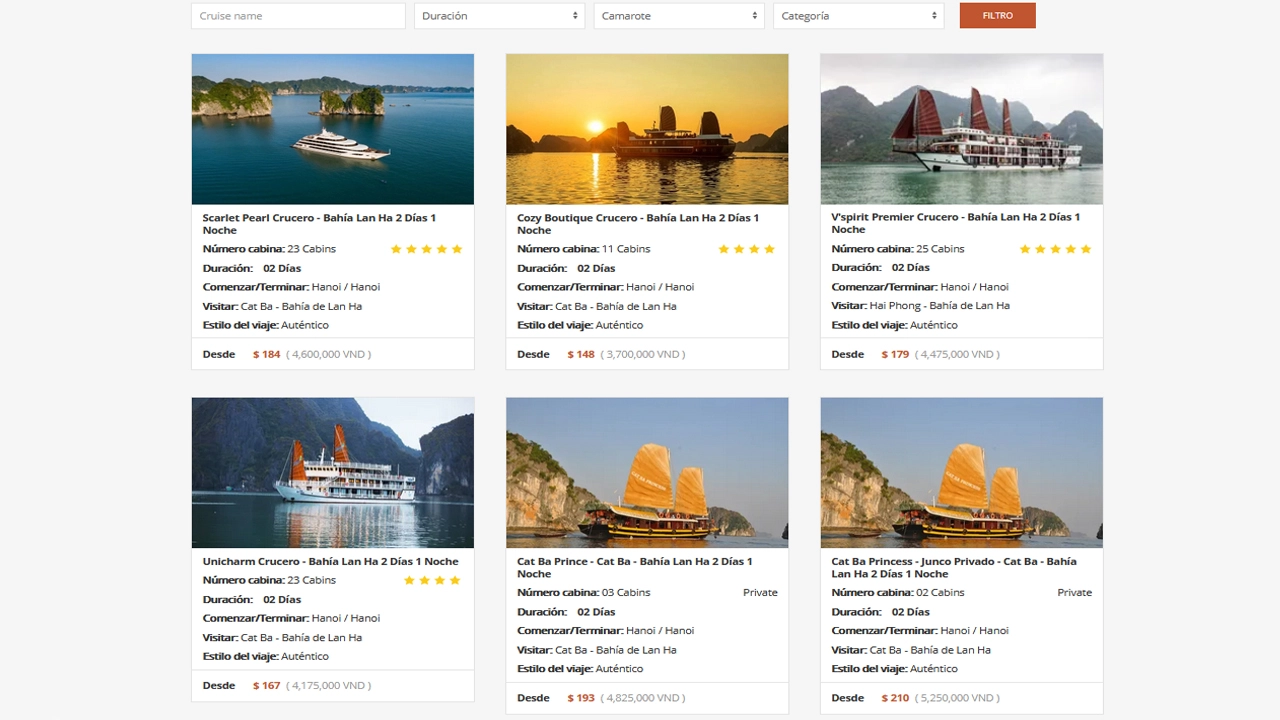Open the Scarlet Pearl cruise photo
This screenshot has width=1280, height=720.
(x=333, y=129)
